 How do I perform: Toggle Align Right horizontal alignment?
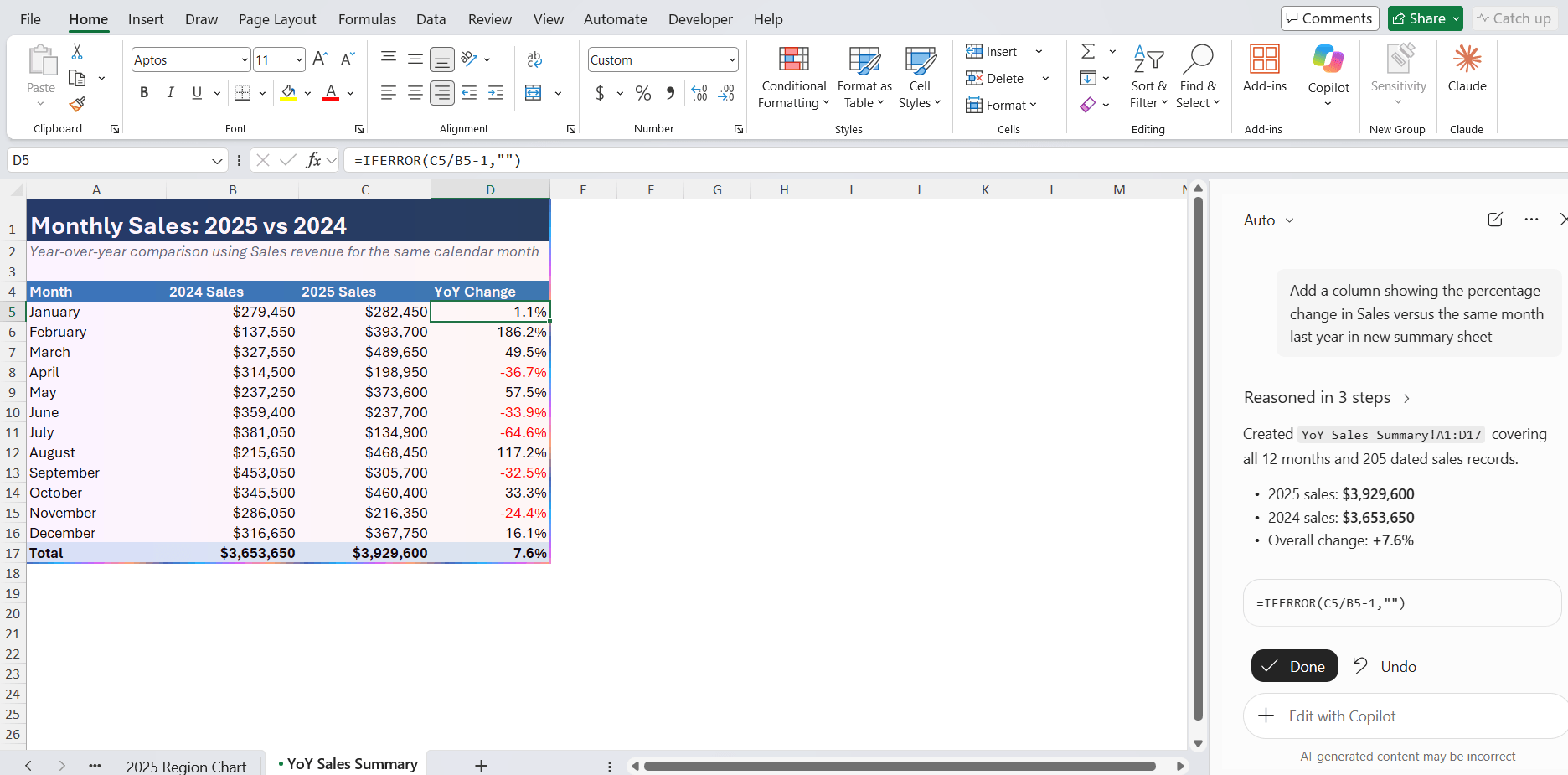point(442,92)
